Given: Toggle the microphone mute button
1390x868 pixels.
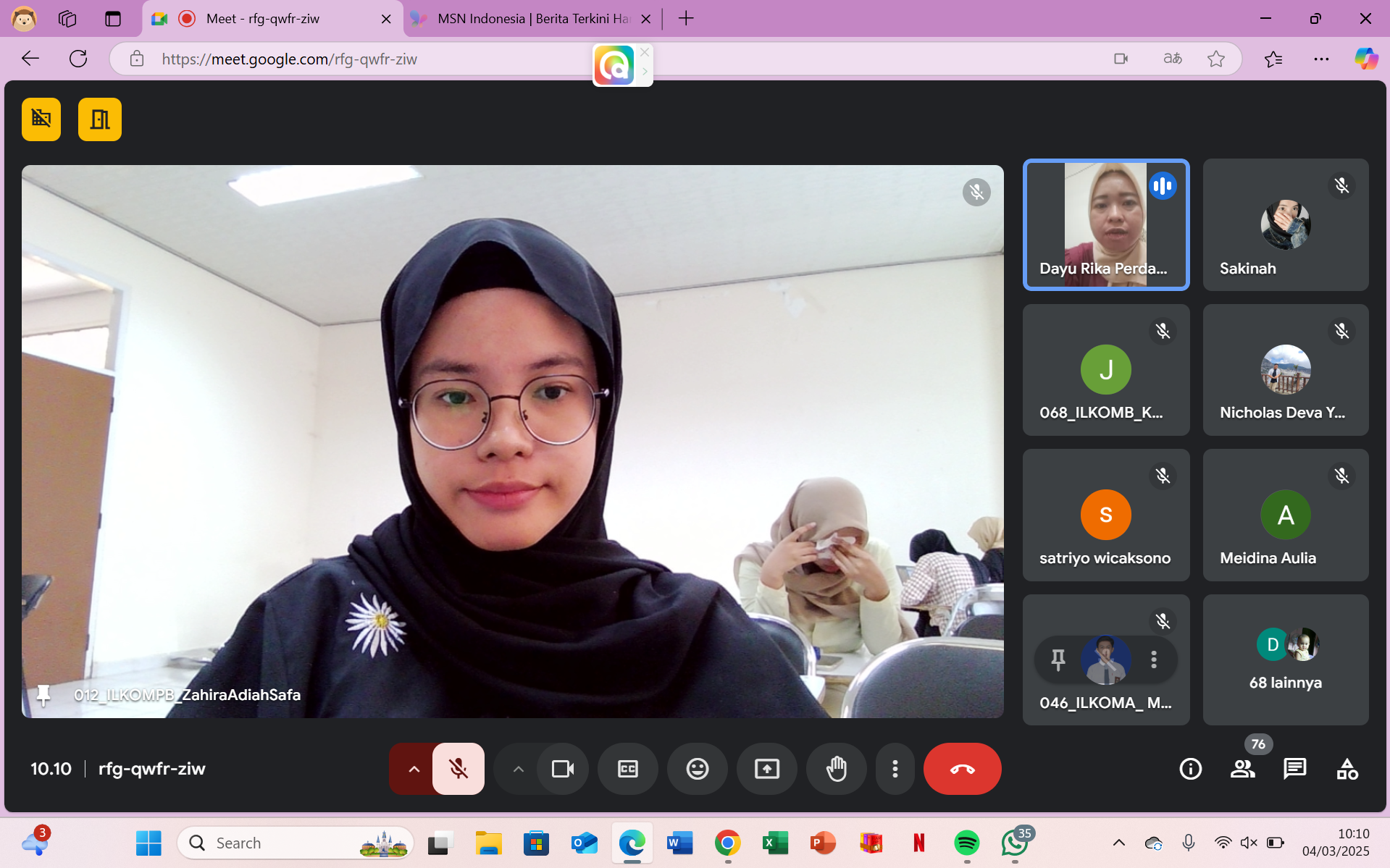Looking at the screenshot, I should pyautogui.click(x=458, y=769).
